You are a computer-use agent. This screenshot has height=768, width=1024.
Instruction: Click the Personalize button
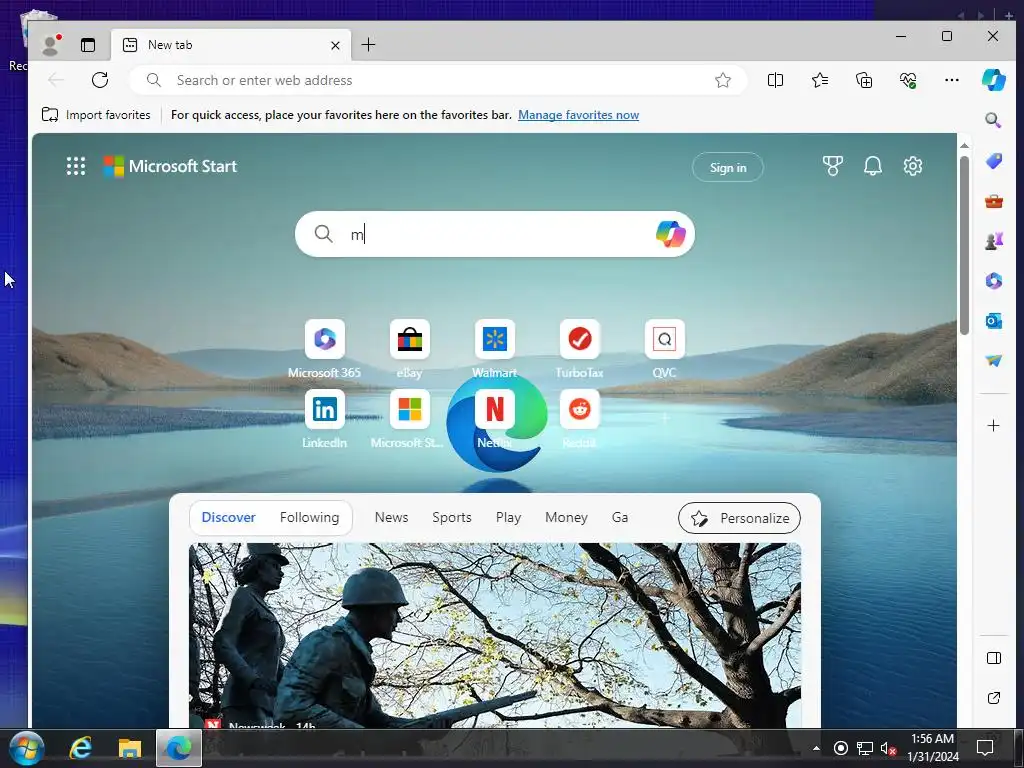click(739, 518)
